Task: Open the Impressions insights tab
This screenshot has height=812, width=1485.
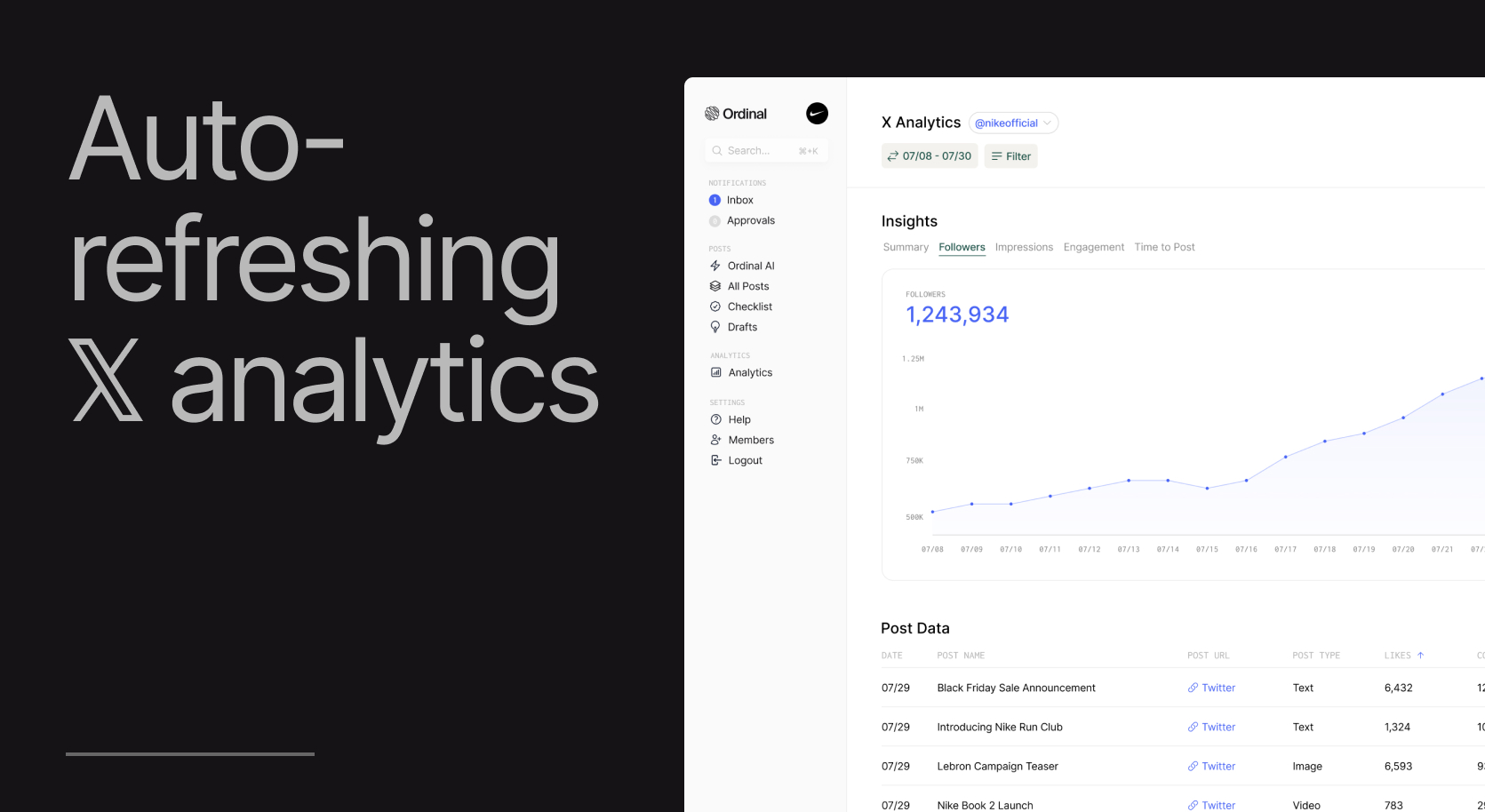Action: [x=1024, y=247]
